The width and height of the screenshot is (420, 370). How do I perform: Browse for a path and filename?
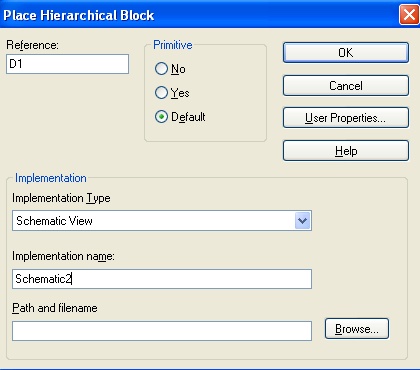coord(357,329)
